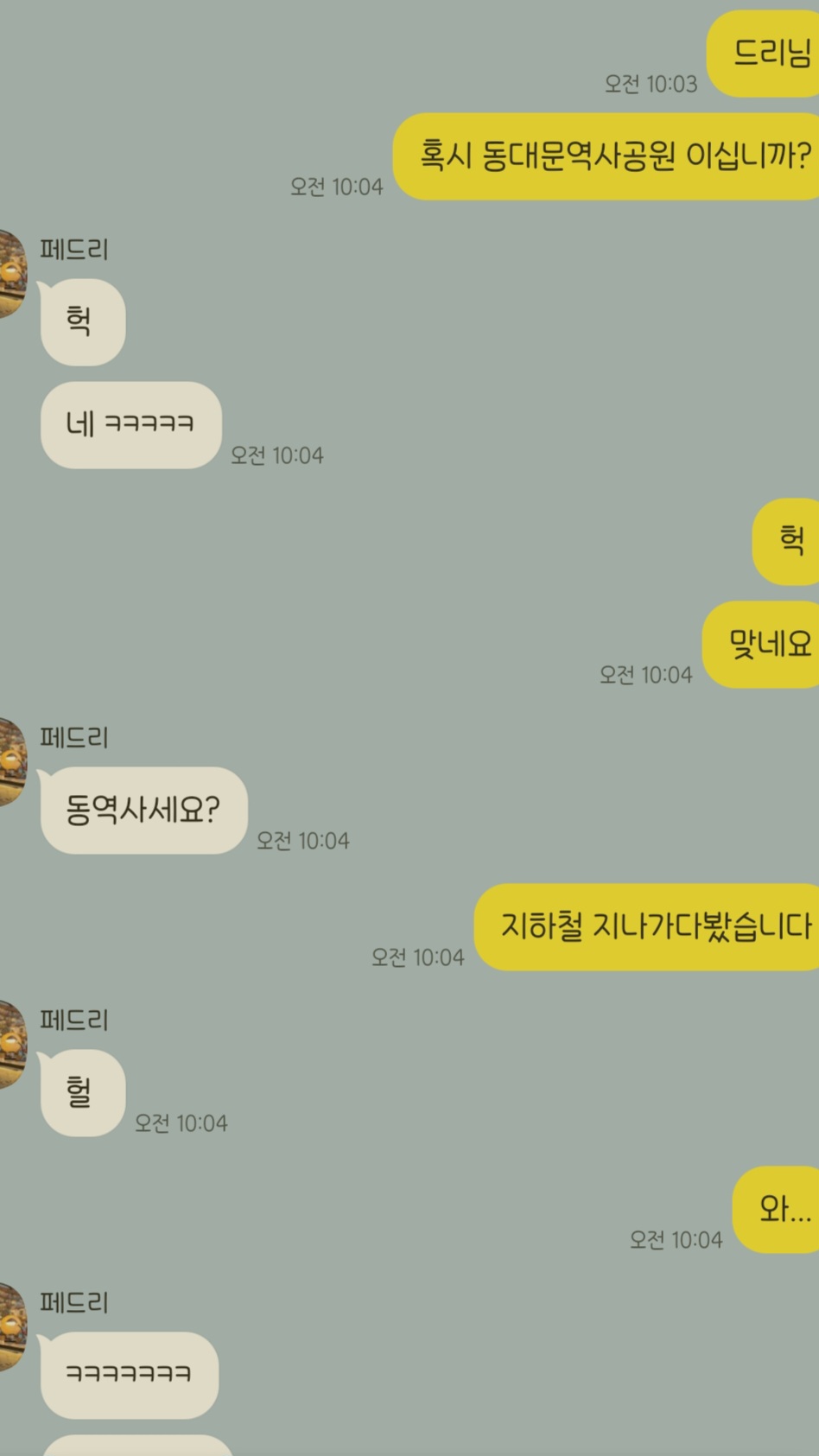Tap the 페드리 name above 동역사세요?
The width and height of the screenshot is (819, 1456).
pyautogui.click(x=74, y=737)
